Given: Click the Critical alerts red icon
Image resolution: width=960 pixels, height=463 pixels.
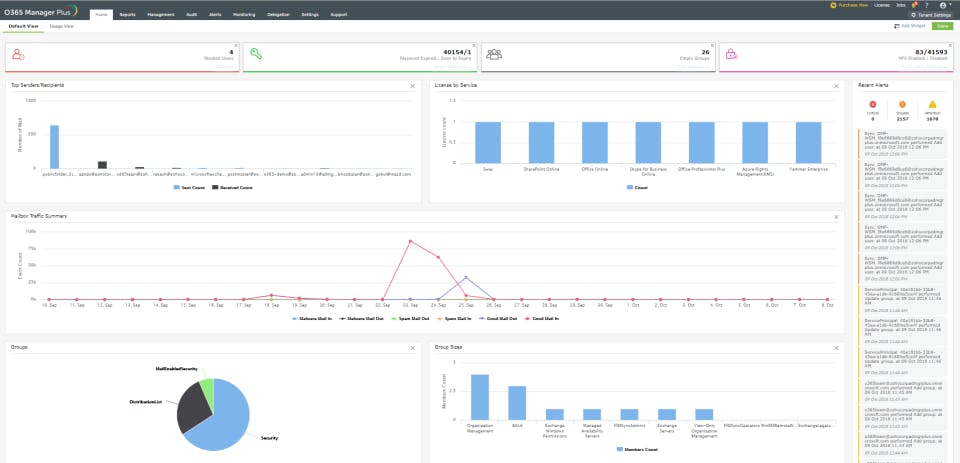Looking at the screenshot, I should (x=873, y=103).
